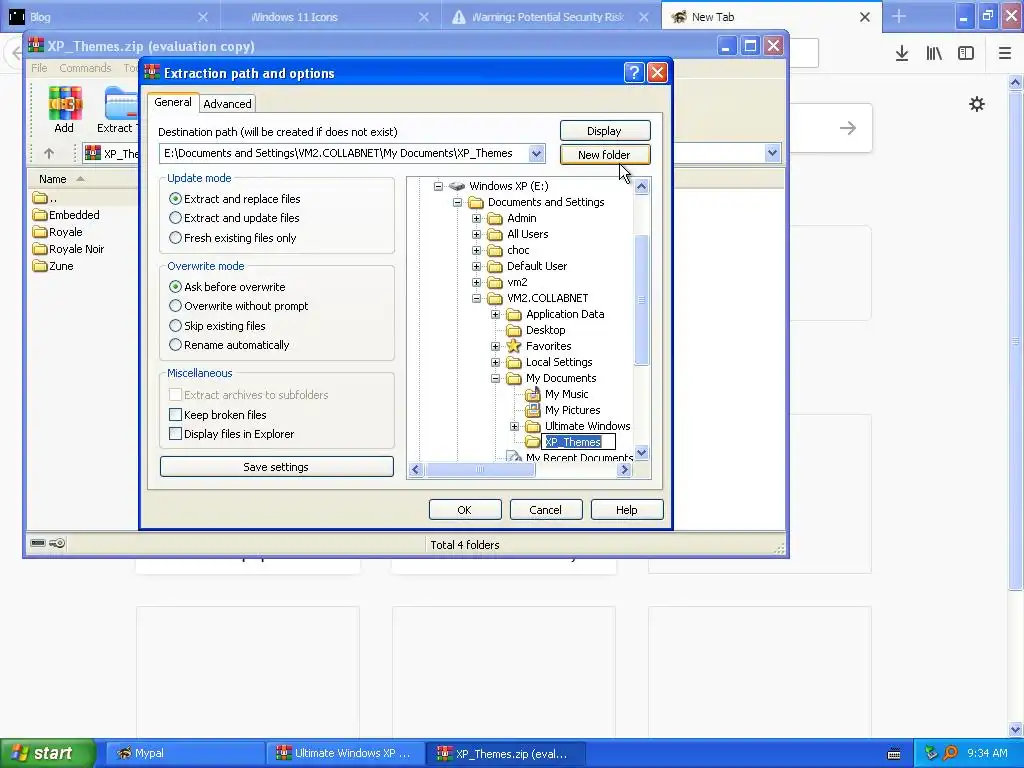Click the dialog Help button
1024x768 pixels.
627,510
